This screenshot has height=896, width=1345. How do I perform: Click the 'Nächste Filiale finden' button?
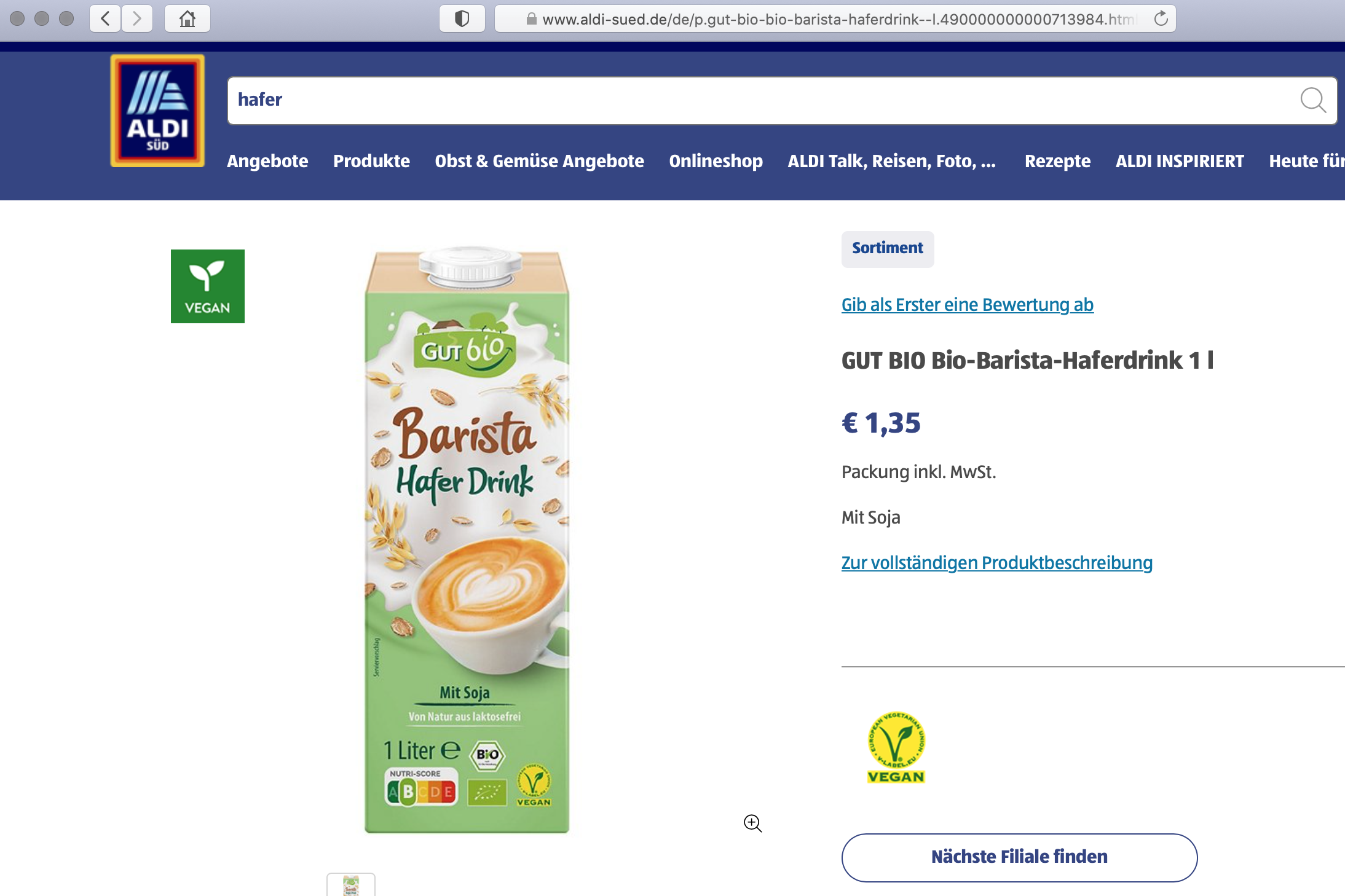1019,857
